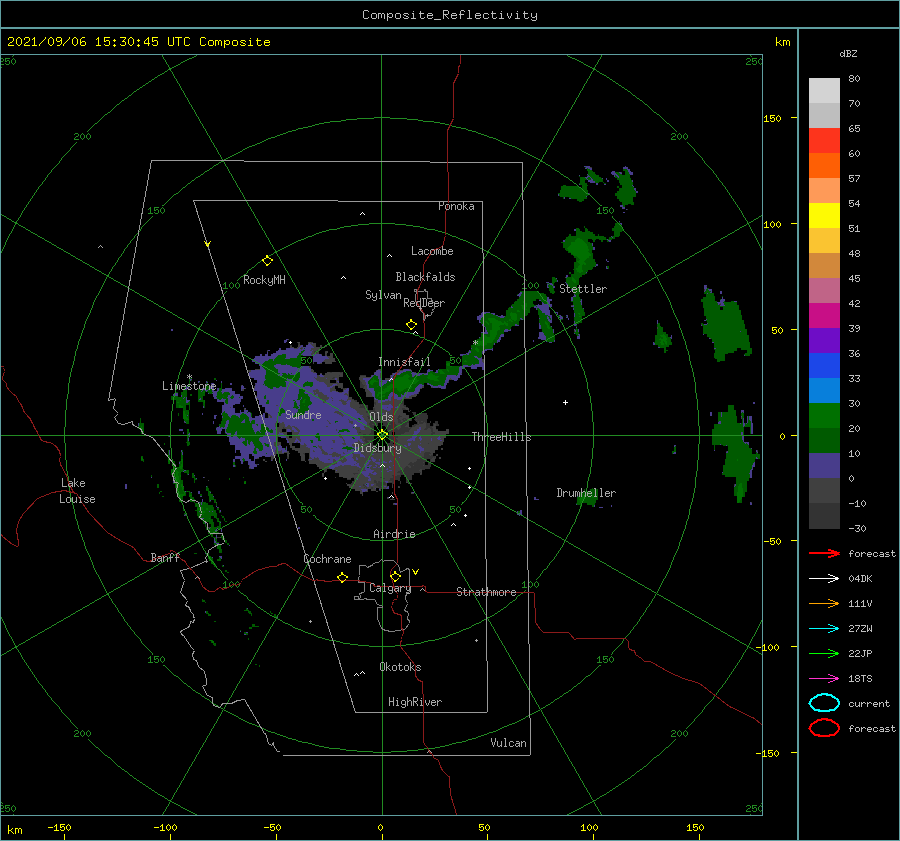Click the Okotoks label
Viewport: 900px width, 841px height.
click(x=400, y=667)
